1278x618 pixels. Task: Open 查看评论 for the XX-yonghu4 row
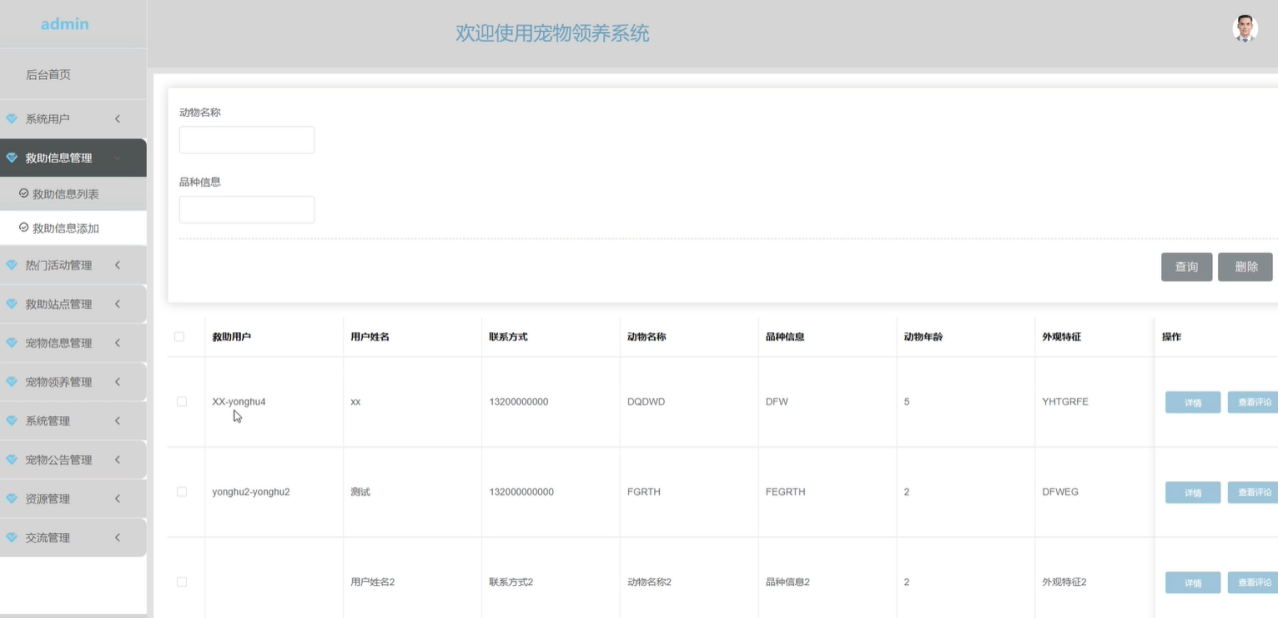click(x=1253, y=402)
